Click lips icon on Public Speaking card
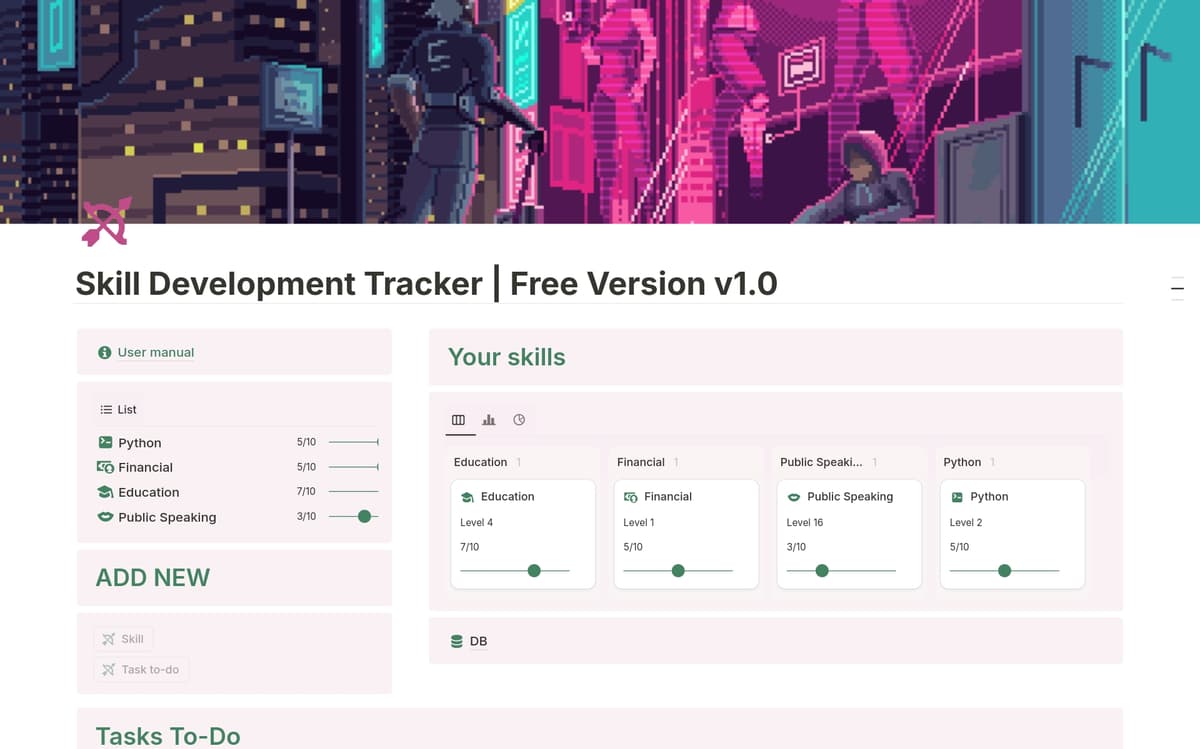The image size is (1200, 749). coord(794,497)
